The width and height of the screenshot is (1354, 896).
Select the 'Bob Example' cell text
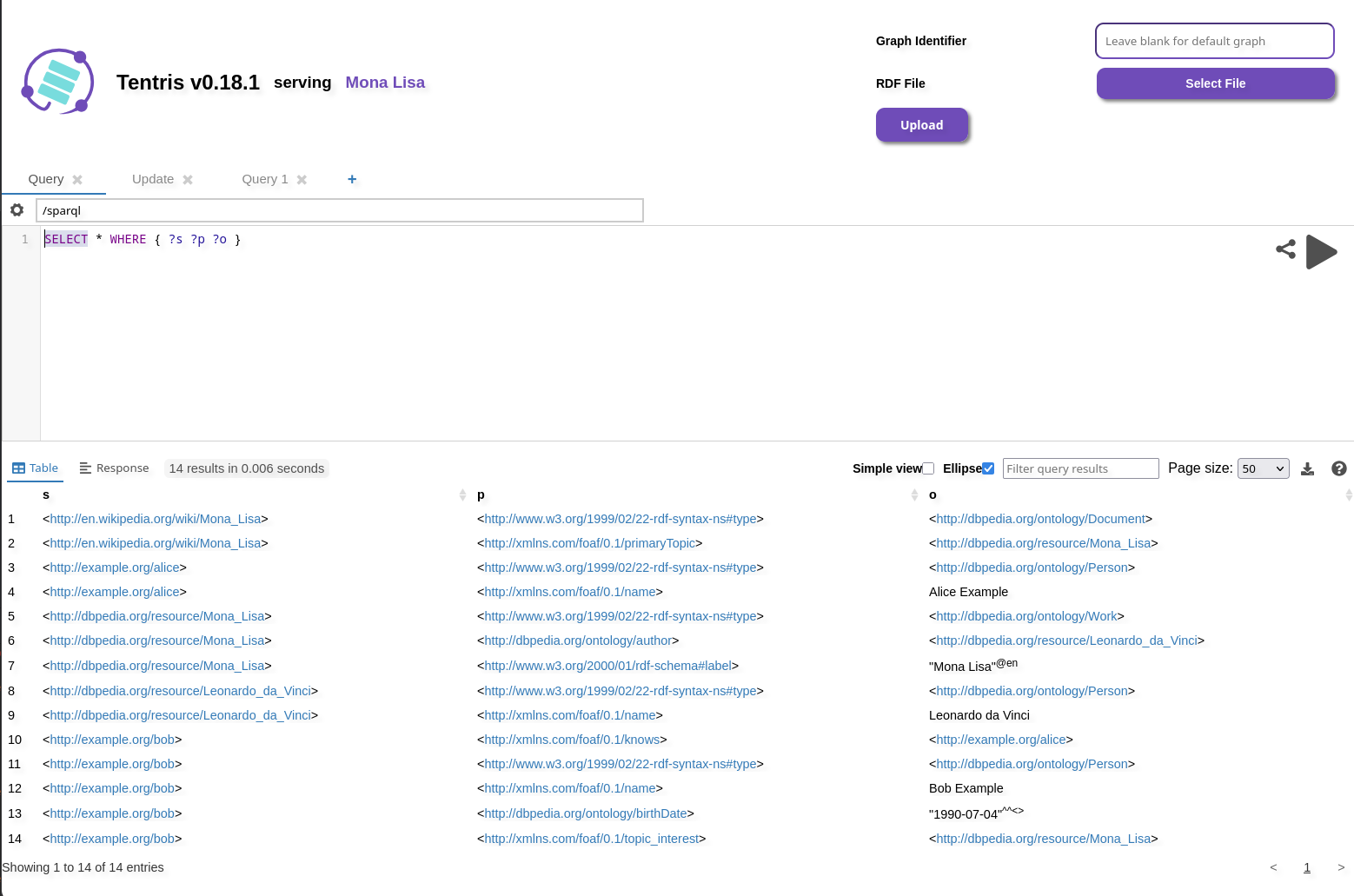click(966, 788)
